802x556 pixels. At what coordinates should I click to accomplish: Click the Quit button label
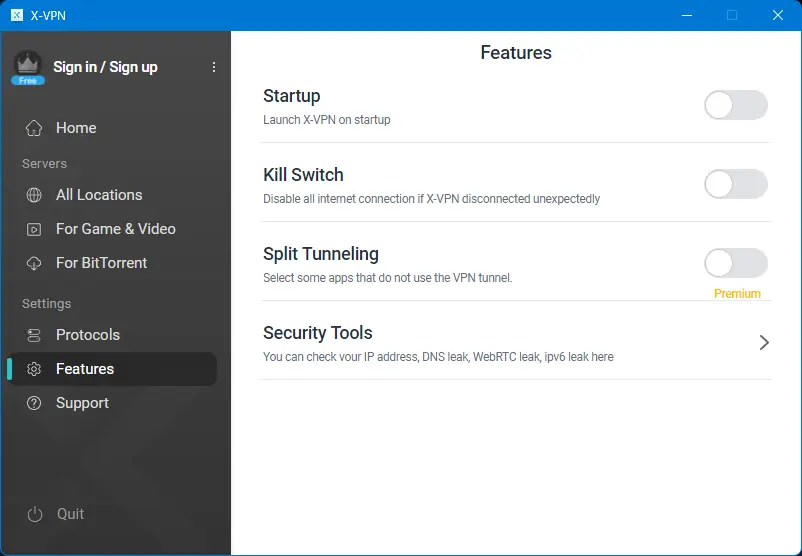(x=70, y=514)
